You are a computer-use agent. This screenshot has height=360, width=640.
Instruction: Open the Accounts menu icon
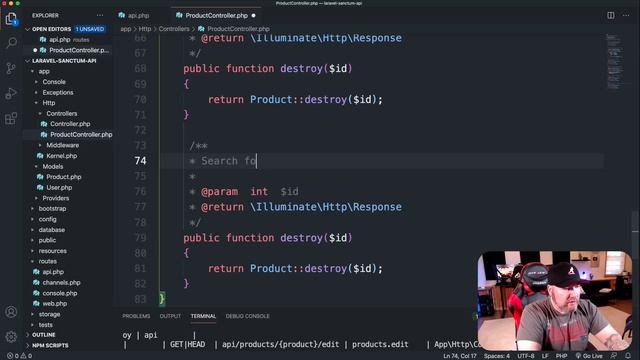pos(11,312)
